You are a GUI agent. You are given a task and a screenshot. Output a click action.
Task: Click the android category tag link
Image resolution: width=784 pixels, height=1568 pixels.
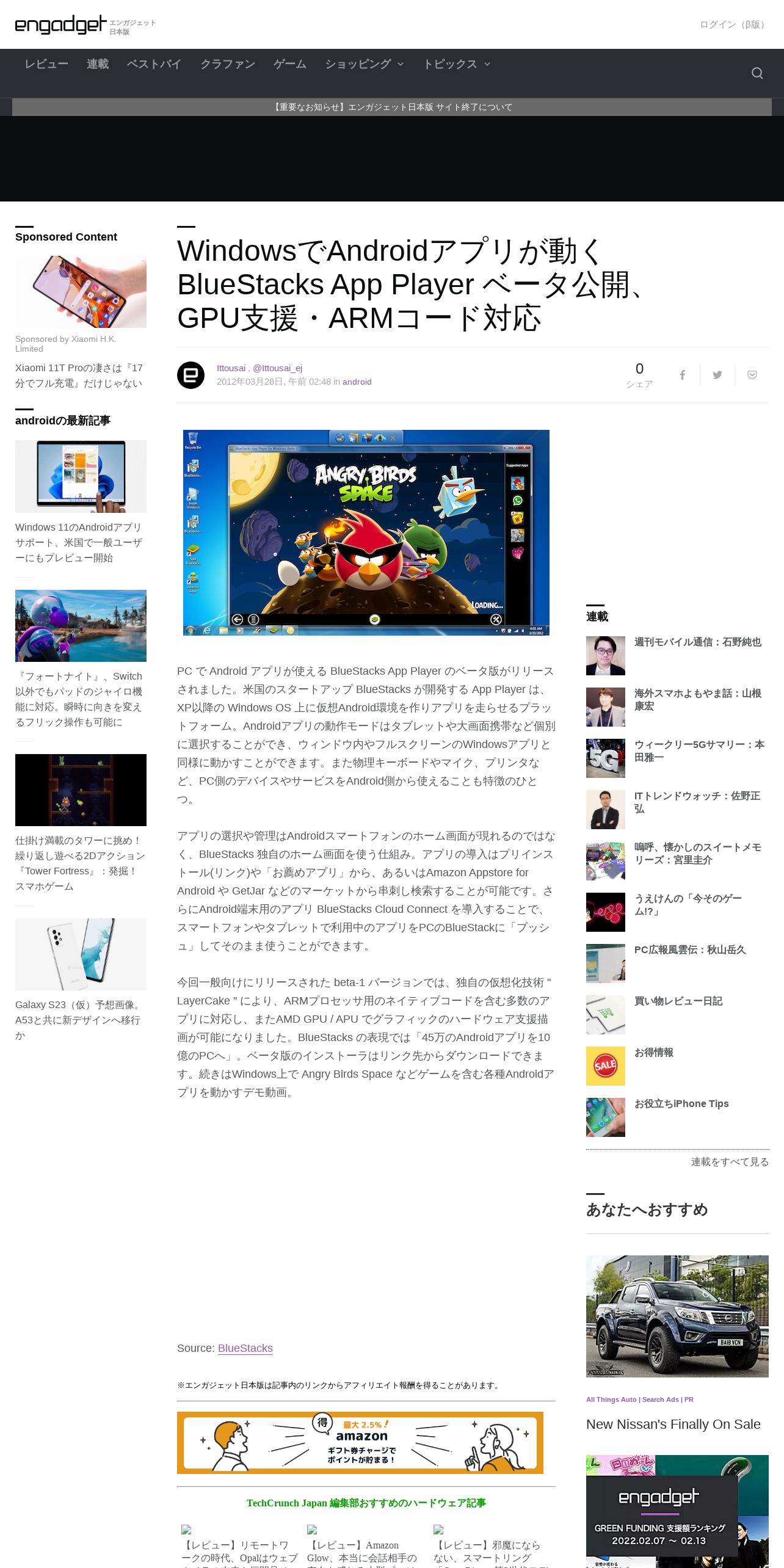click(x=357, y=382)
